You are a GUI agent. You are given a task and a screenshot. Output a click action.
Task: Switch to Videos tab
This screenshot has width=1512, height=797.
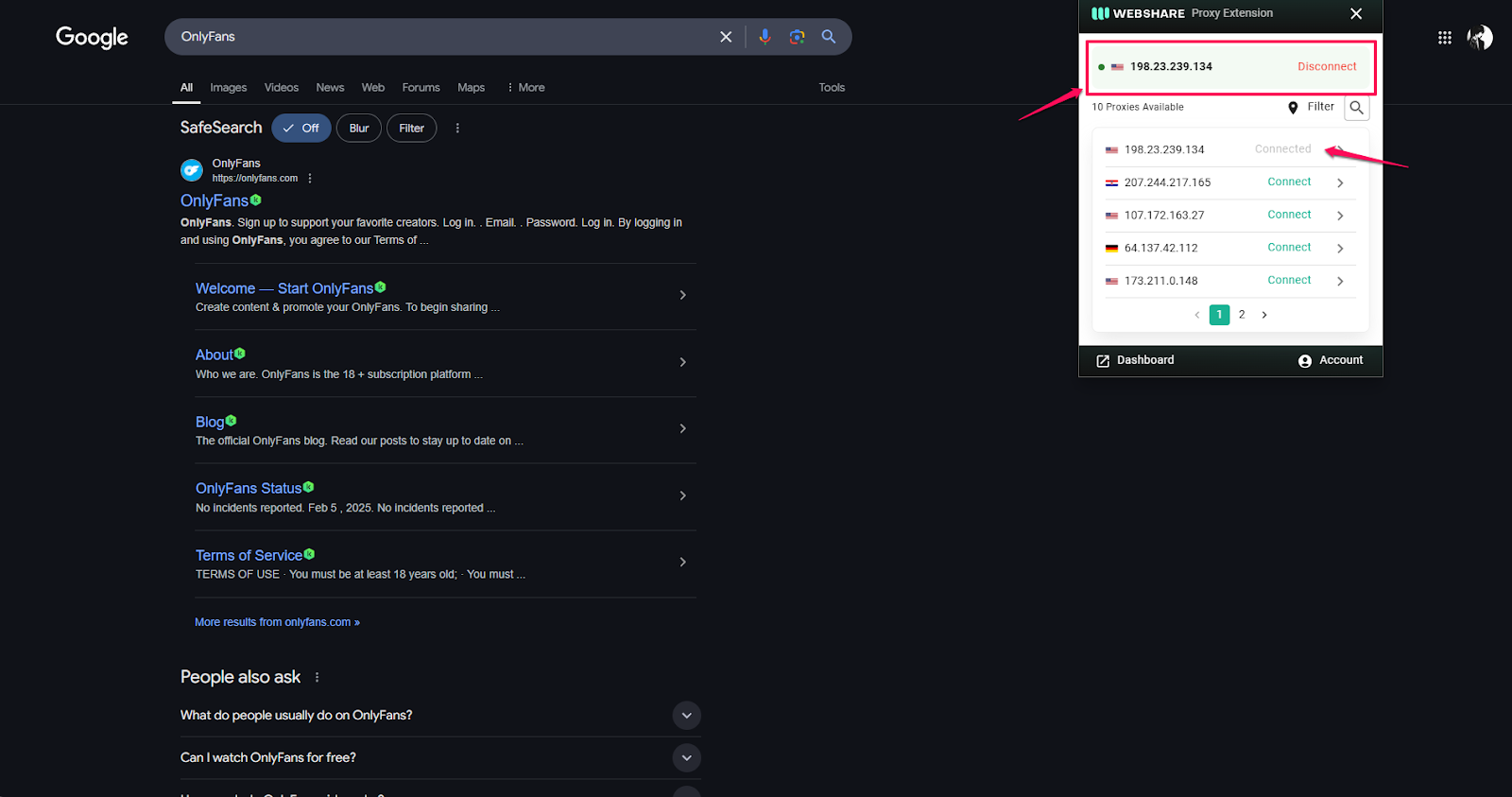coord(281,87)
